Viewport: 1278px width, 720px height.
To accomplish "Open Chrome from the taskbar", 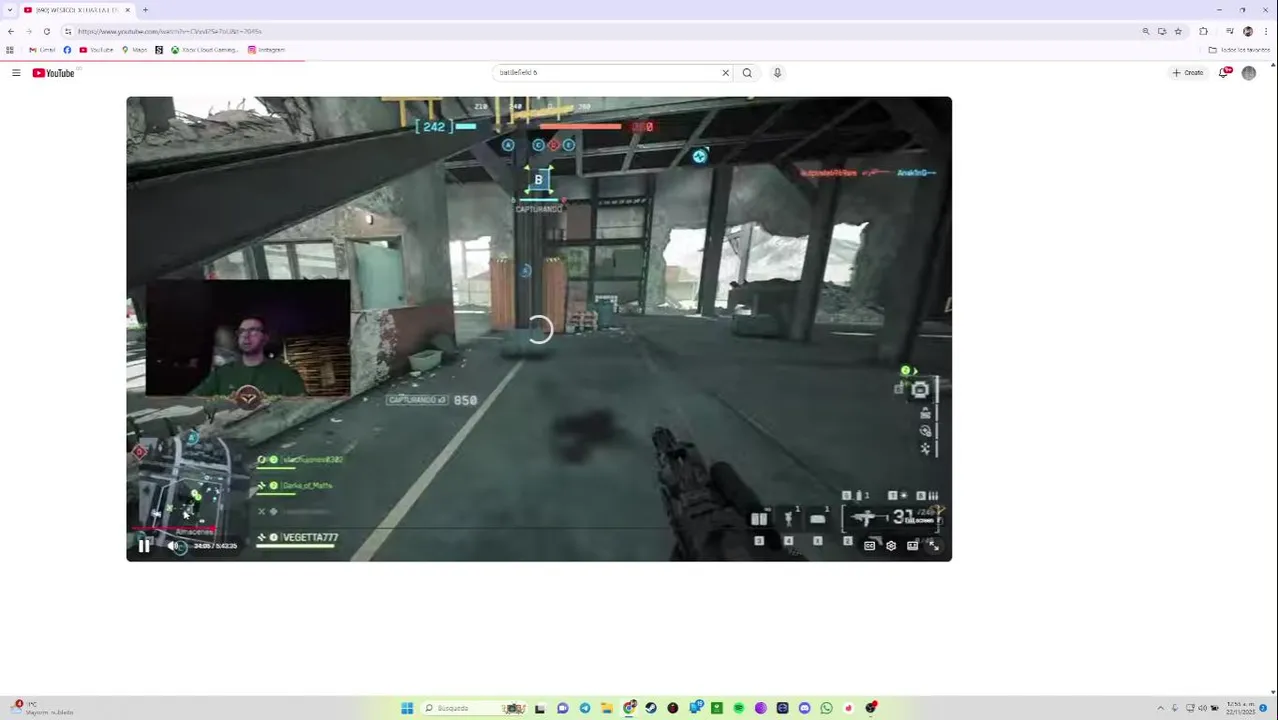I will pyautogui.click(x=628, y=708).
